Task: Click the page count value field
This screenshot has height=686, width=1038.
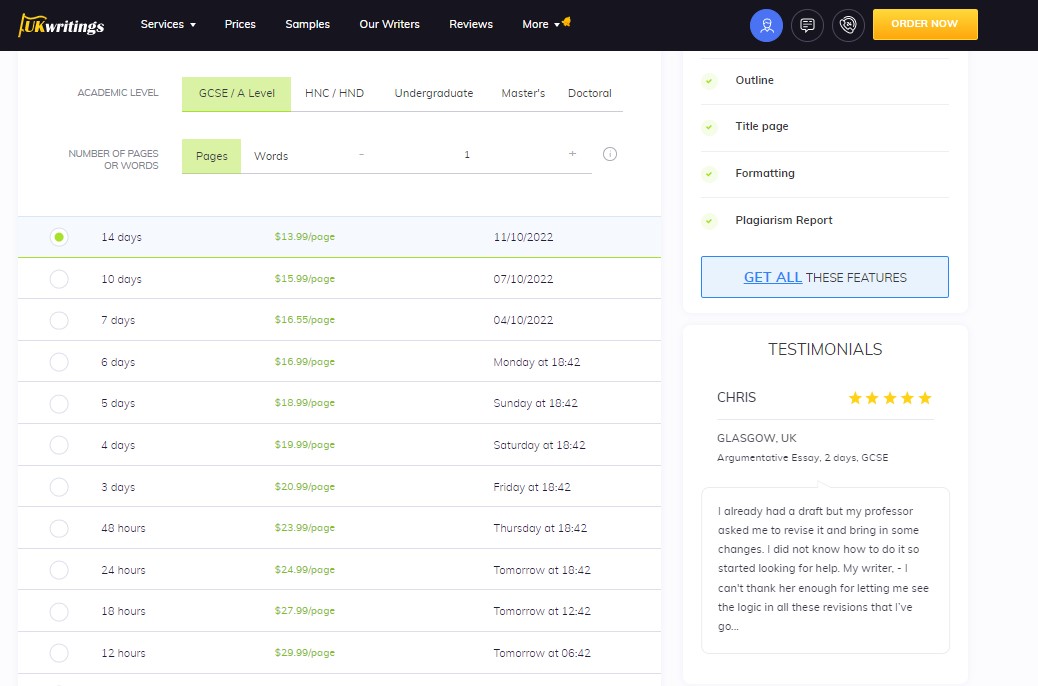Action: coord(467,155)
